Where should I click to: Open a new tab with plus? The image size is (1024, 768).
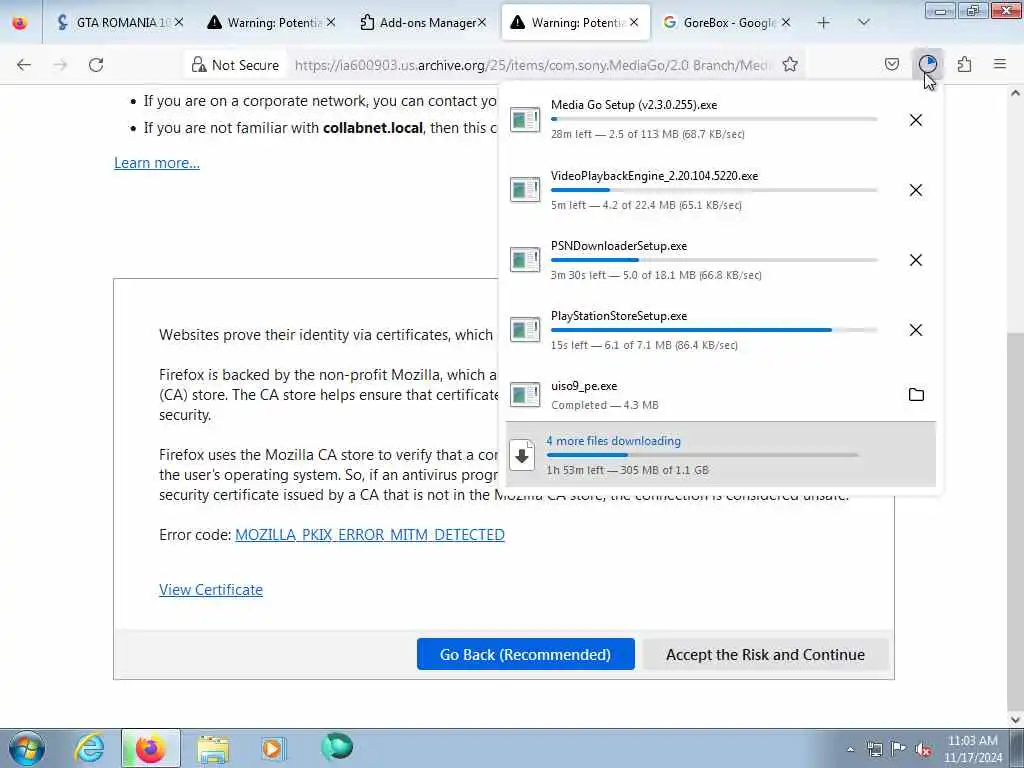pos(824,23)
